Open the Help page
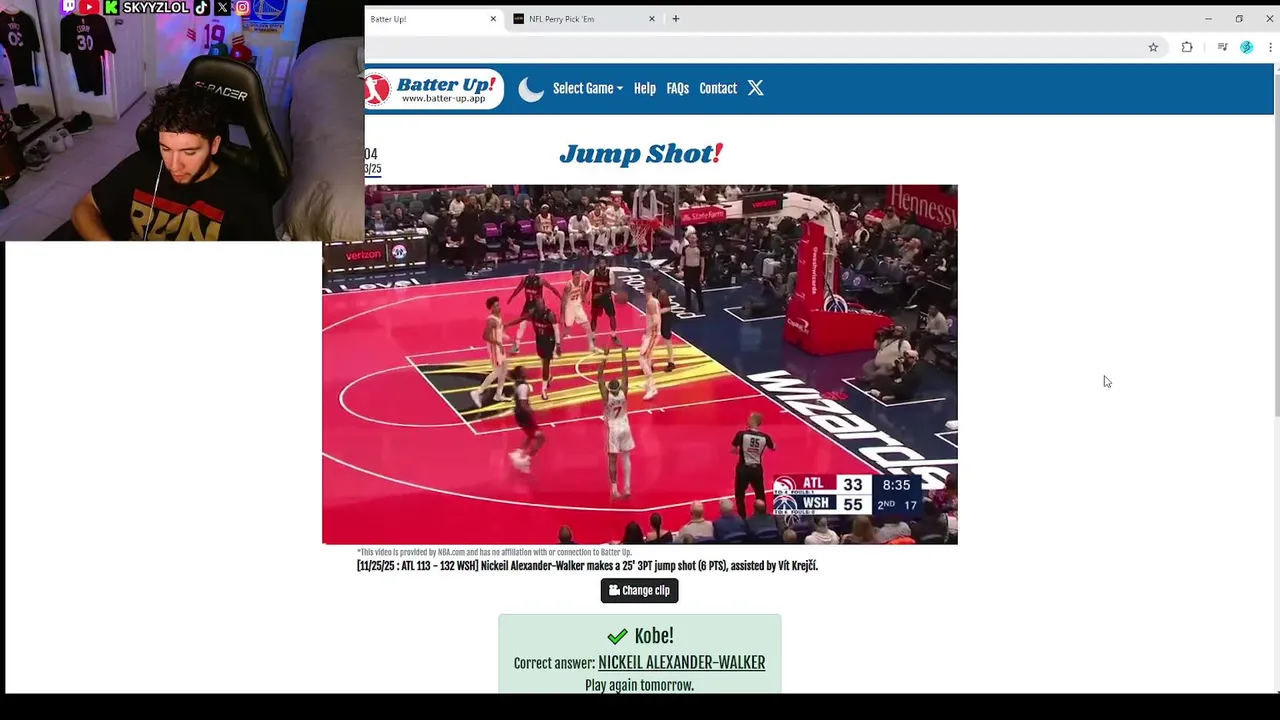Image resolution: width=1280 pixels, height=720 pixels. [x=645, y=88]
